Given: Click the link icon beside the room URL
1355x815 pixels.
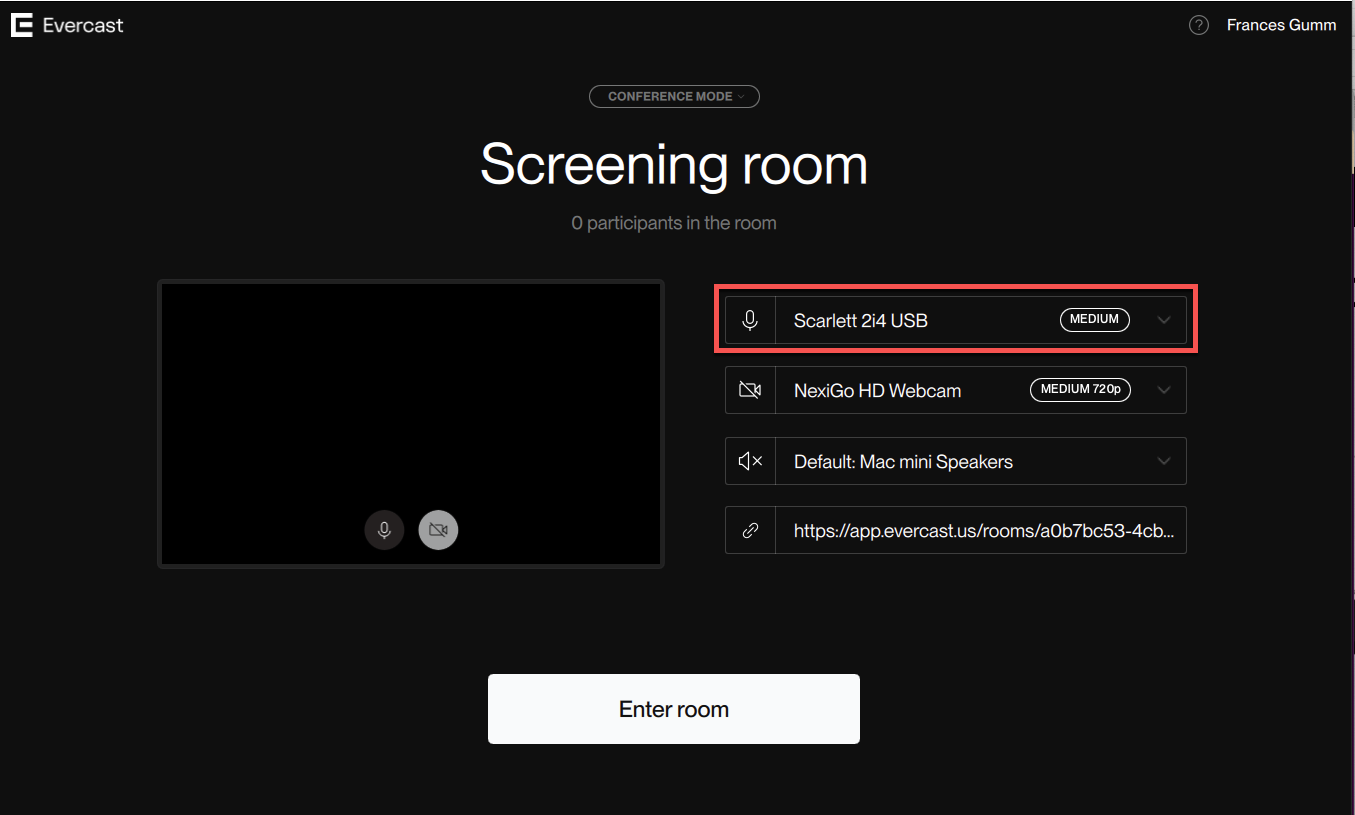Looking at the screenshot, I should (x=750, y=531).
